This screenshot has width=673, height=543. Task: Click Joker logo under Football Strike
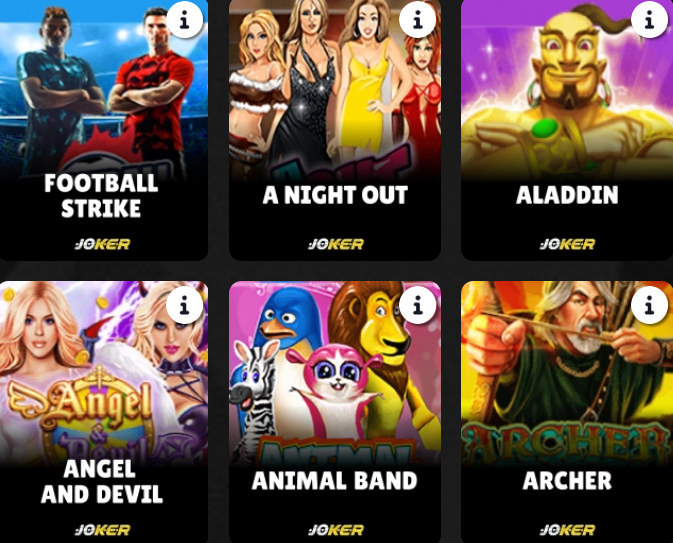tap(103, 244)
